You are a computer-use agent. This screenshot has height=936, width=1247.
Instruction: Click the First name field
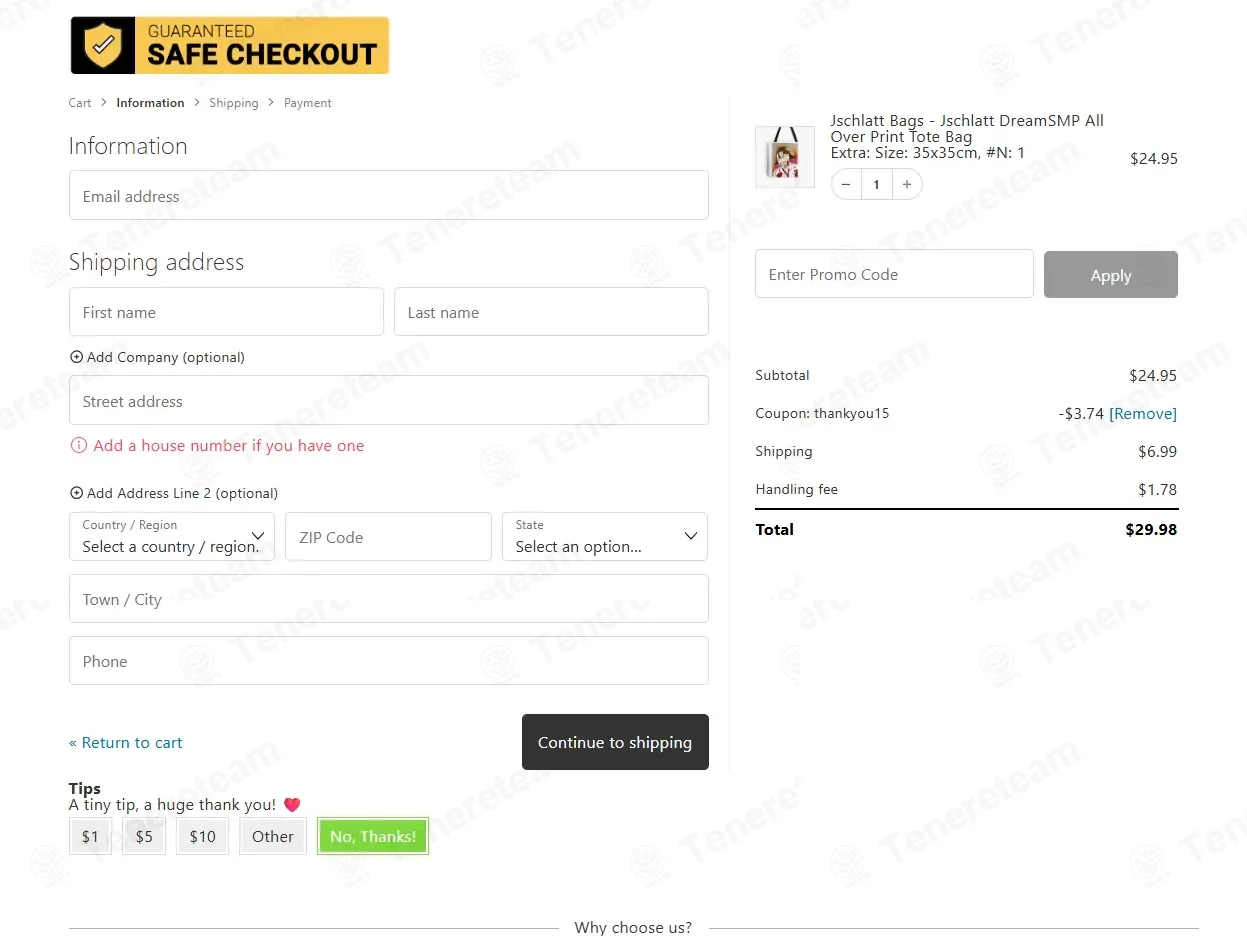(x=226, y=312)
